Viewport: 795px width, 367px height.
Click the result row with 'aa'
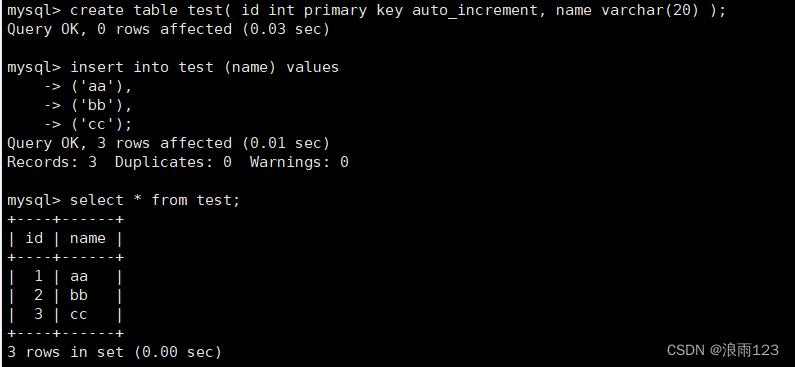(x=65, y=276)
